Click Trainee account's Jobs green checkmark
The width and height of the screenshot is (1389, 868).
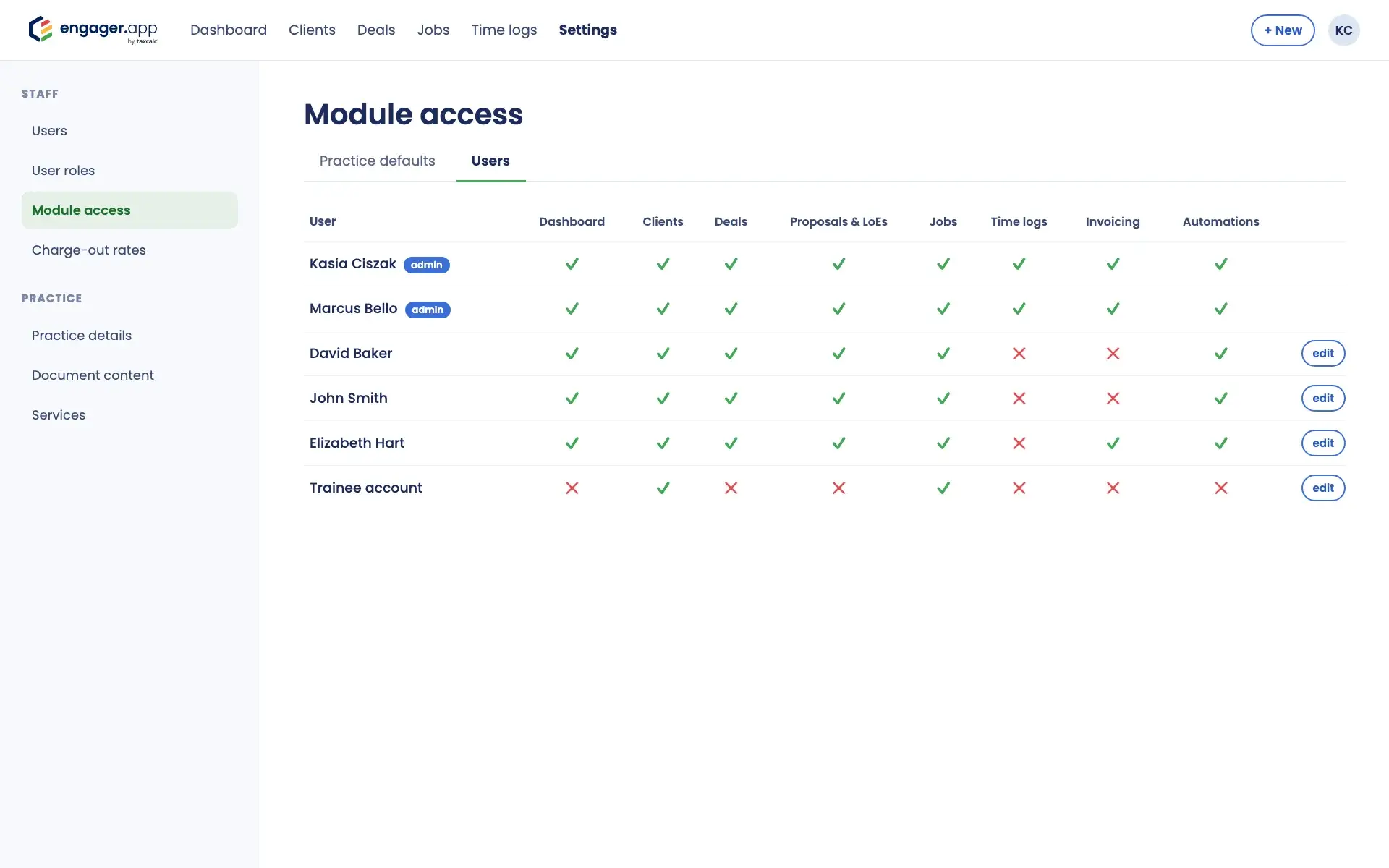943,488
